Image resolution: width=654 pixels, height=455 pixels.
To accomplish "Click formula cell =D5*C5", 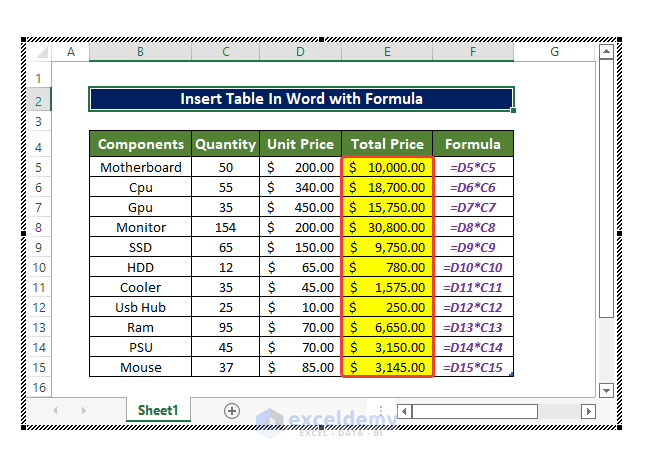I will click(x=473, y=167).
